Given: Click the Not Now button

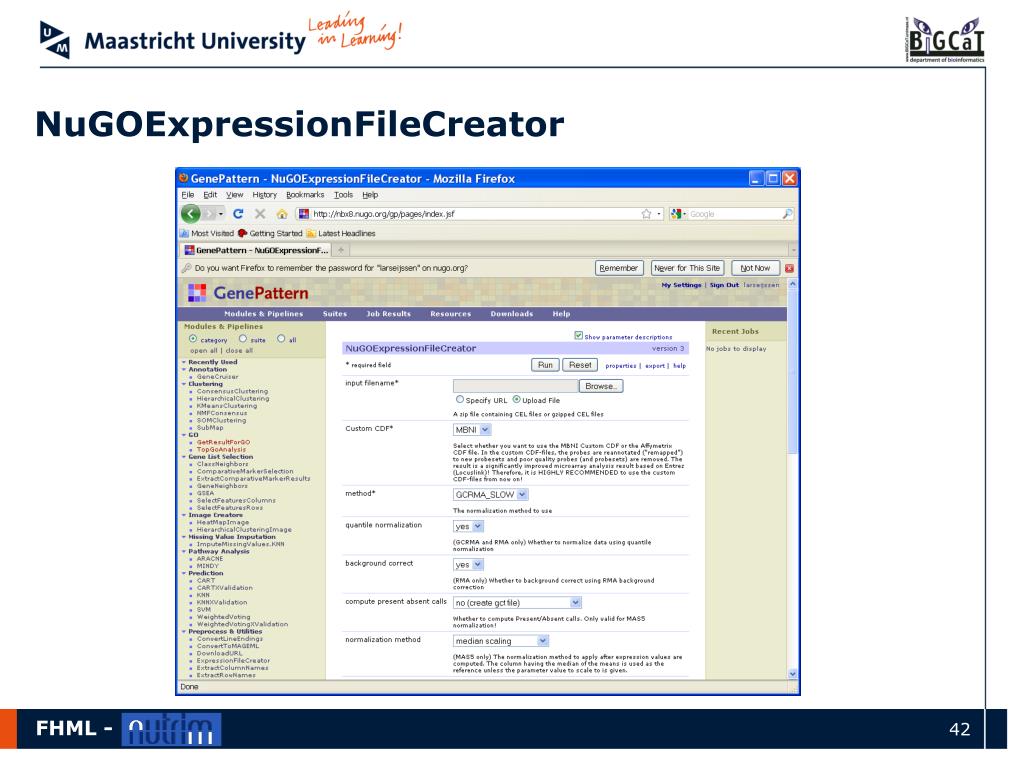Looking at the screenshot, I should click(x=755, y=268).
